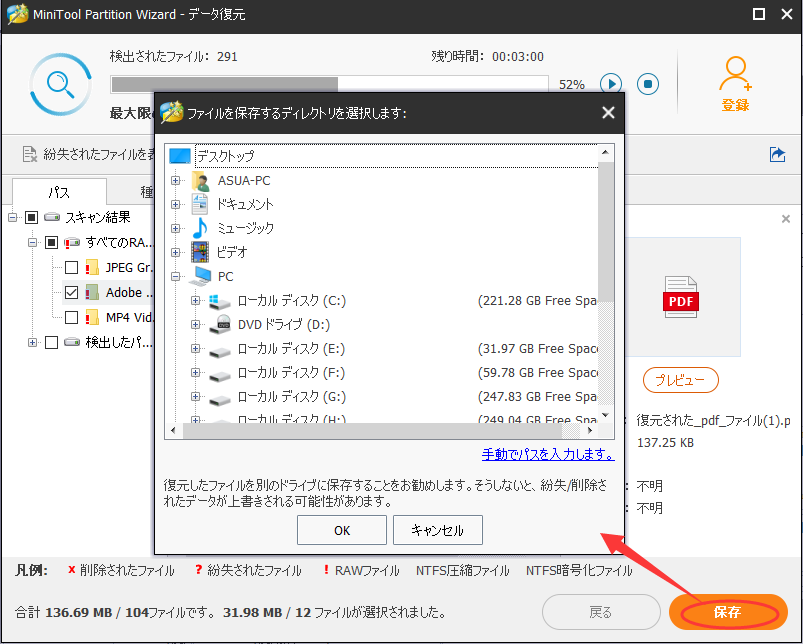803x644 pixels.
Task: Click the 137.25 KB file size value
Action: tap(665, 443)
